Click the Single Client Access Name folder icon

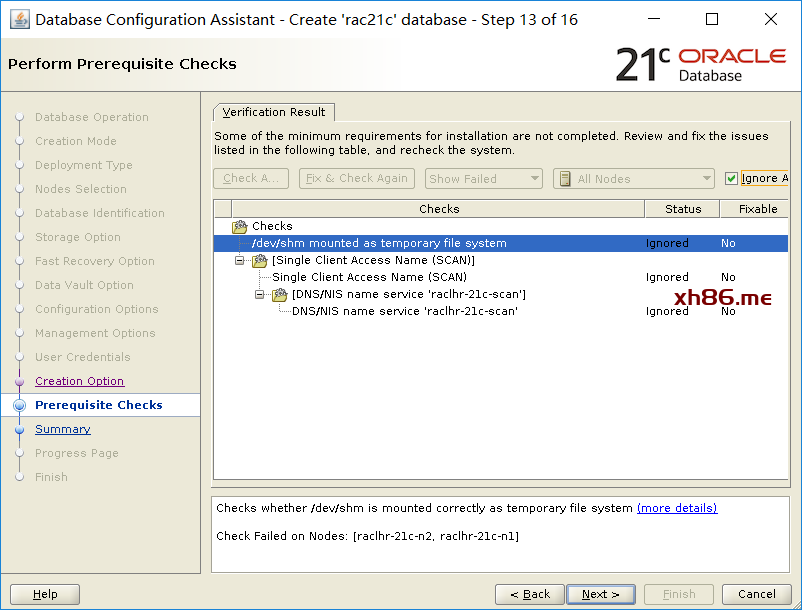click(x=260, y=260)
